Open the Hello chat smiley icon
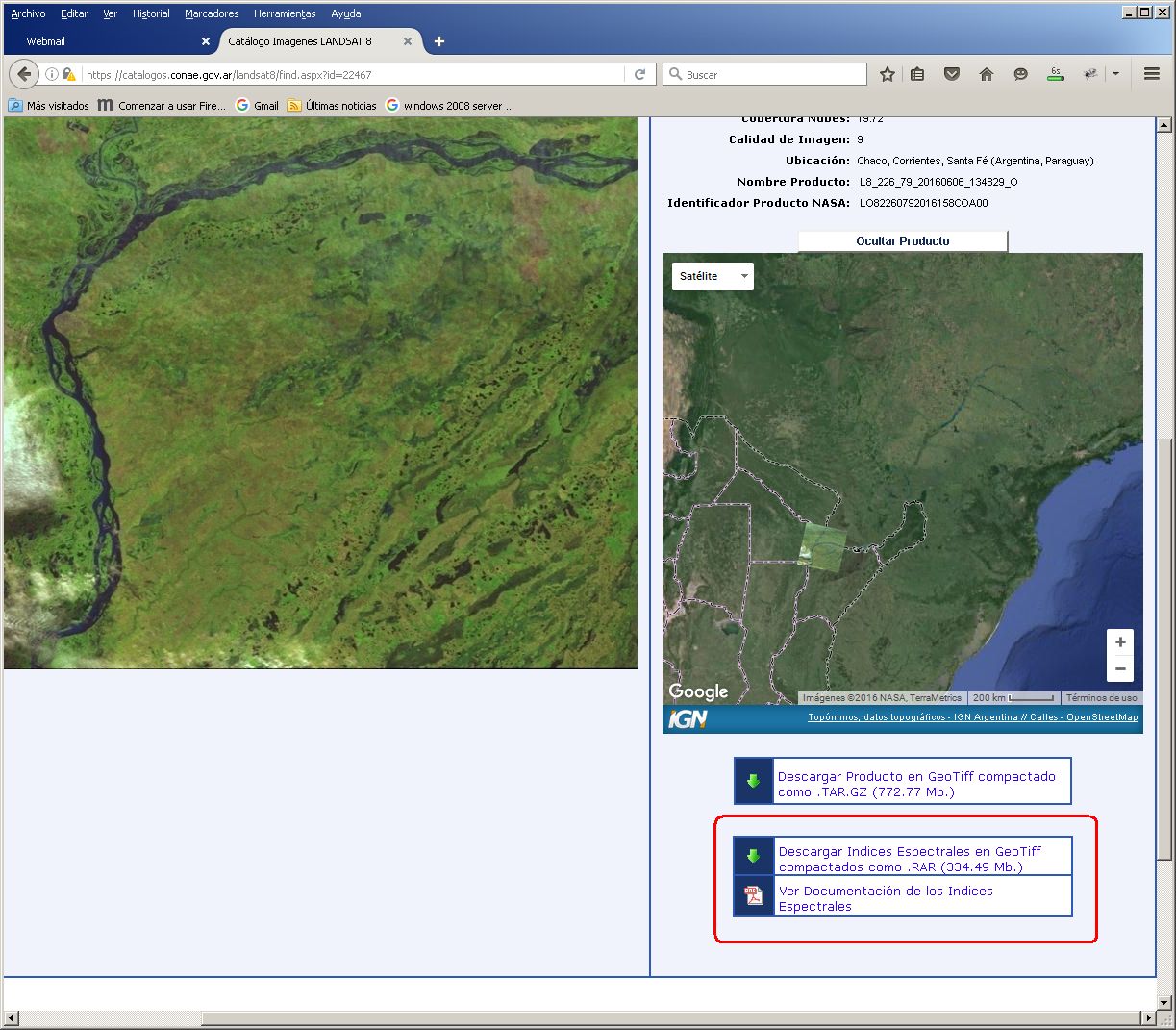Screen dimensions: 1176x1030 coord(1021,74)
